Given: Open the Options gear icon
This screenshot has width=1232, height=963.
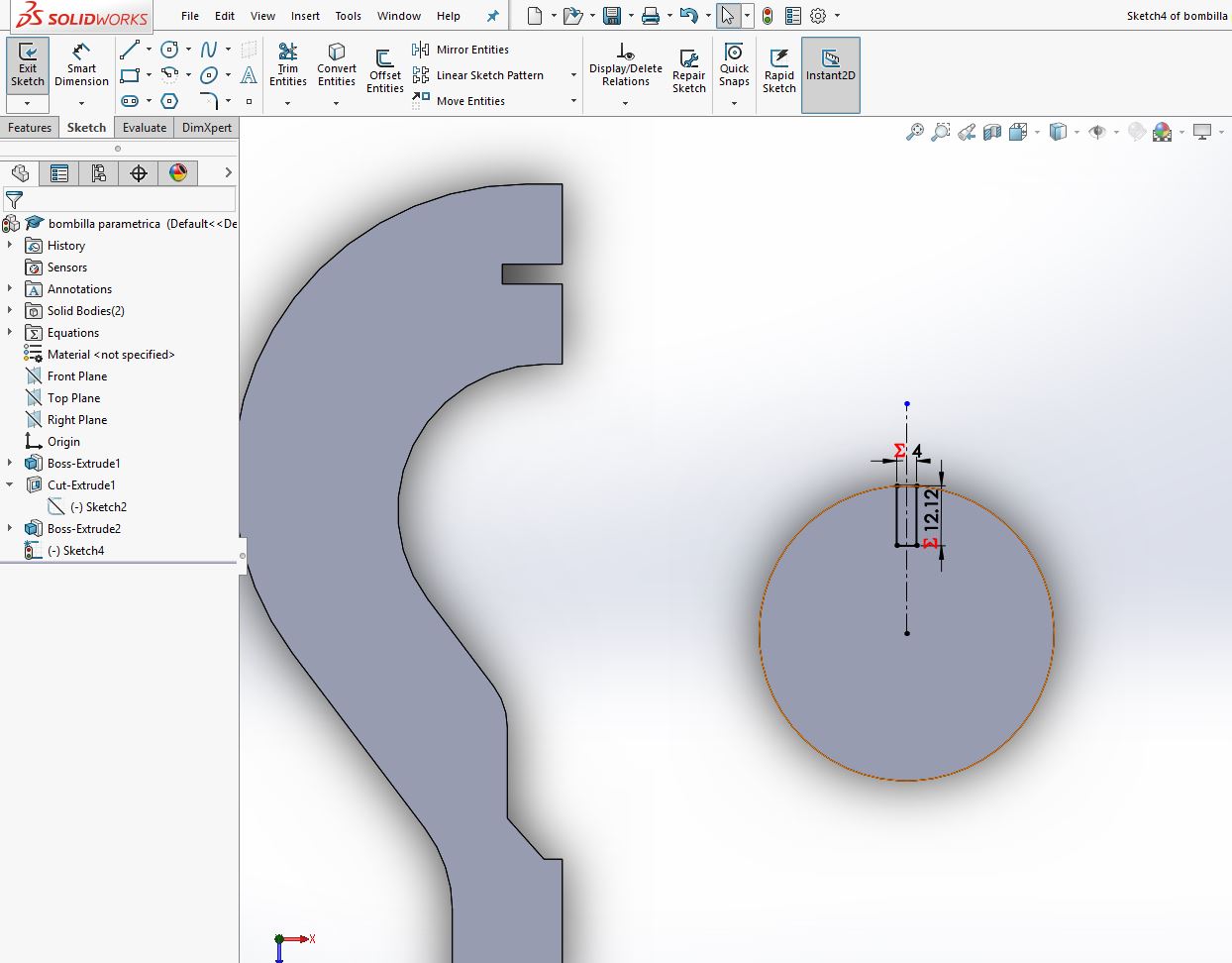Looking at the screenshot, I should click(x=818, y=16).
